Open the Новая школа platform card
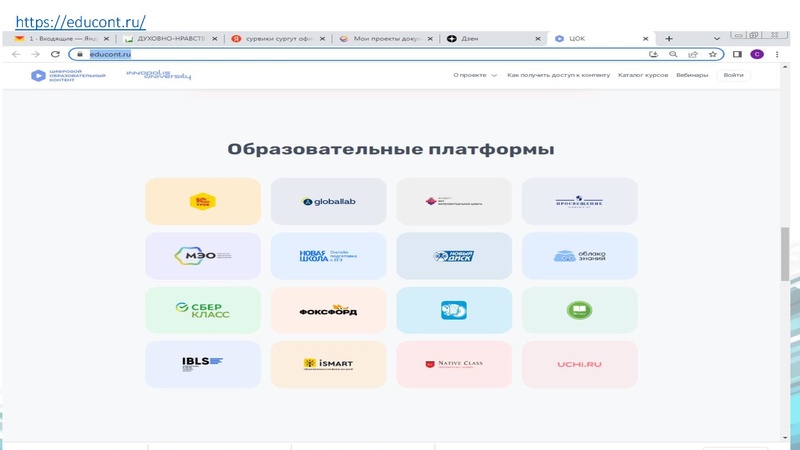The width and height of the screenshot is (800, 450). coord(329,256)
